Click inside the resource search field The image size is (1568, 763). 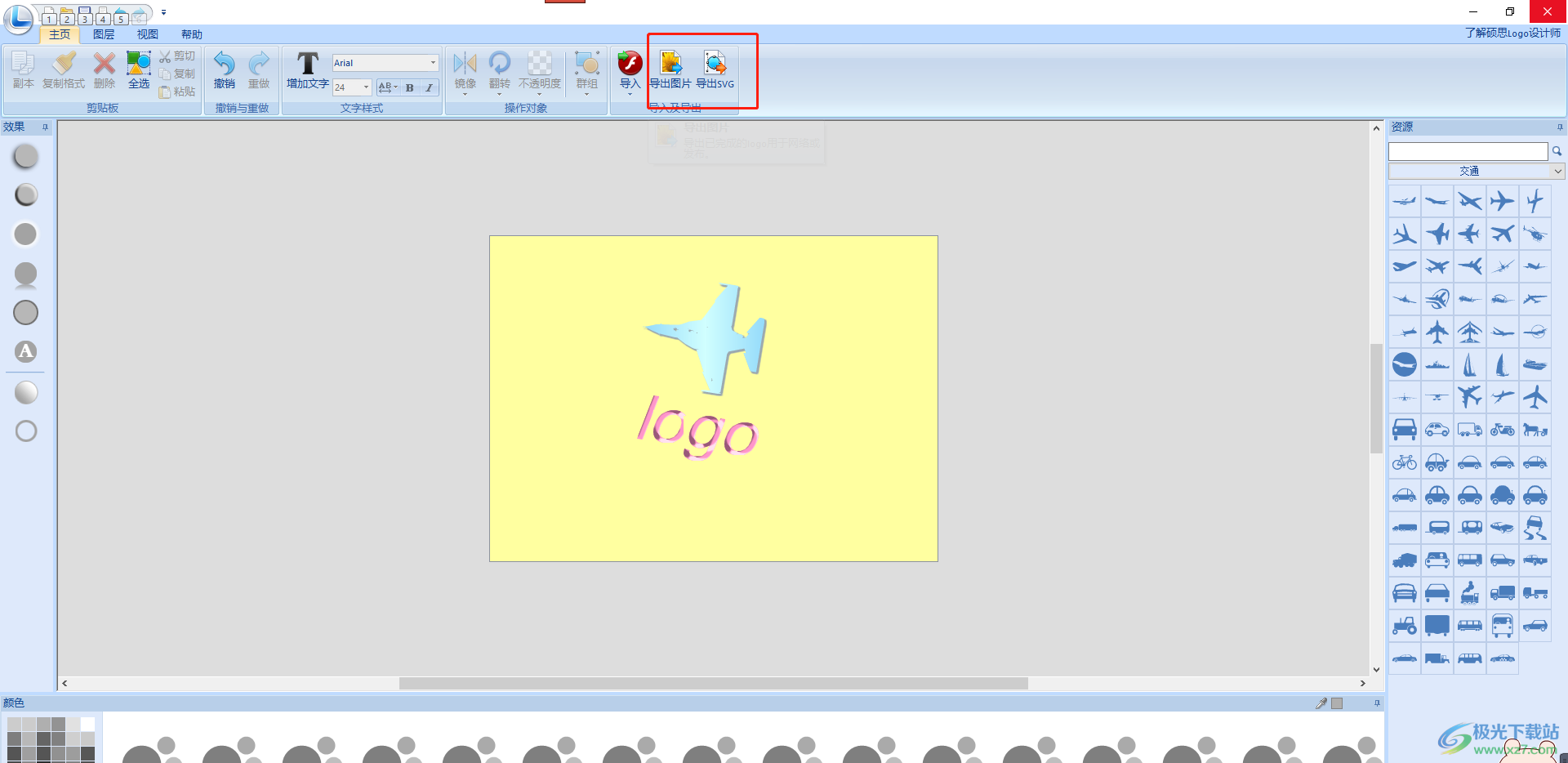click(x=1468, y=151)
